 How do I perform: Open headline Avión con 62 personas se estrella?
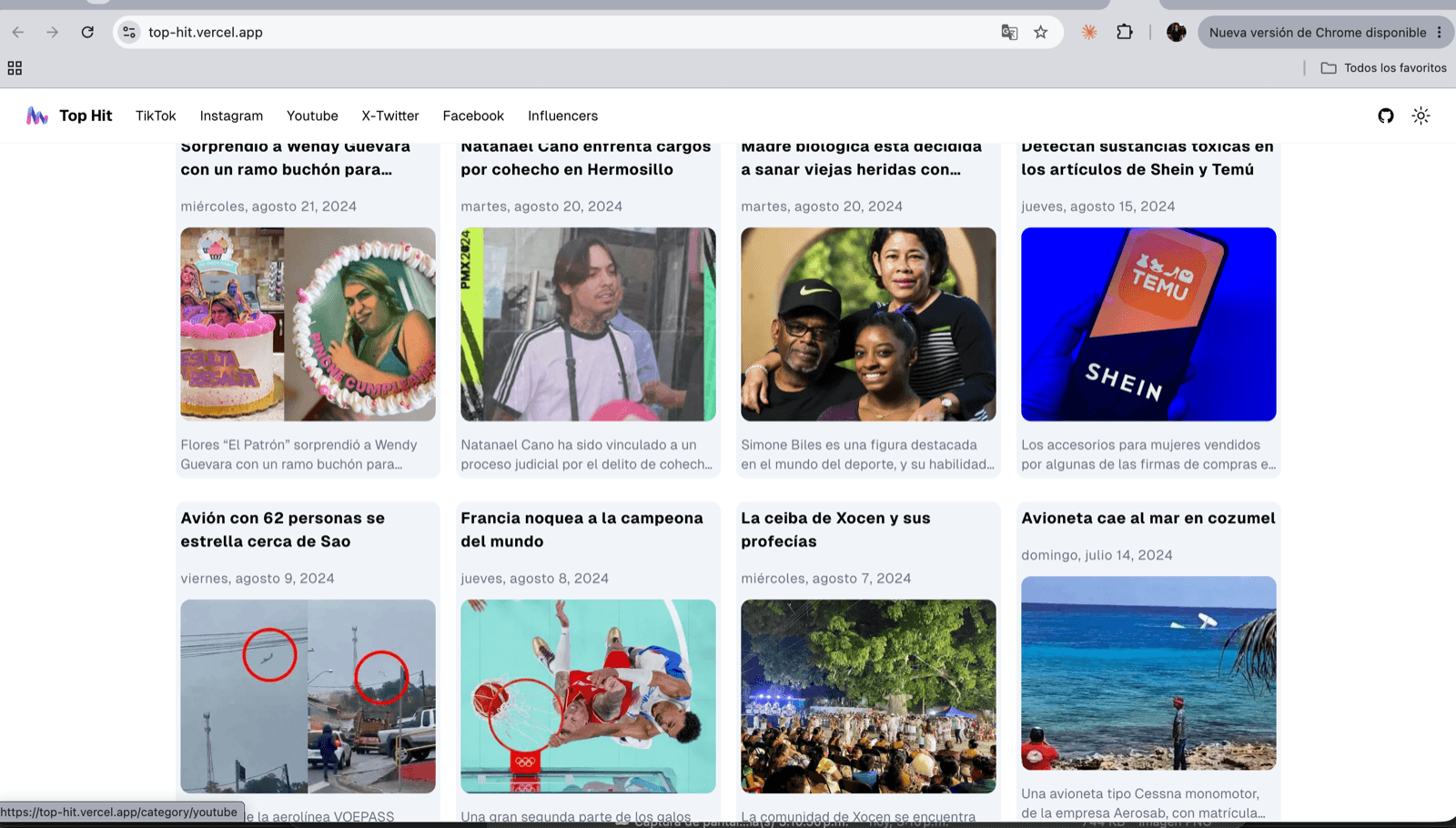coord(283,530)
